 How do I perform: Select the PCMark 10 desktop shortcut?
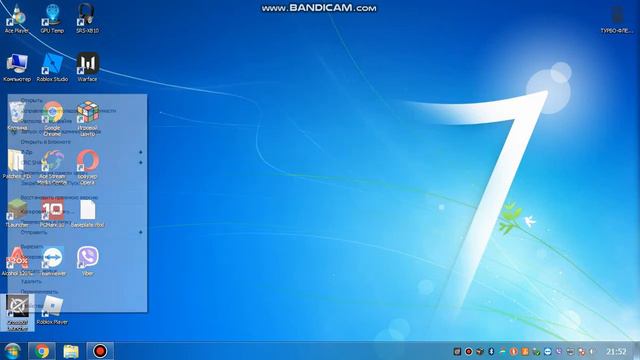click(x=52, y=213)
